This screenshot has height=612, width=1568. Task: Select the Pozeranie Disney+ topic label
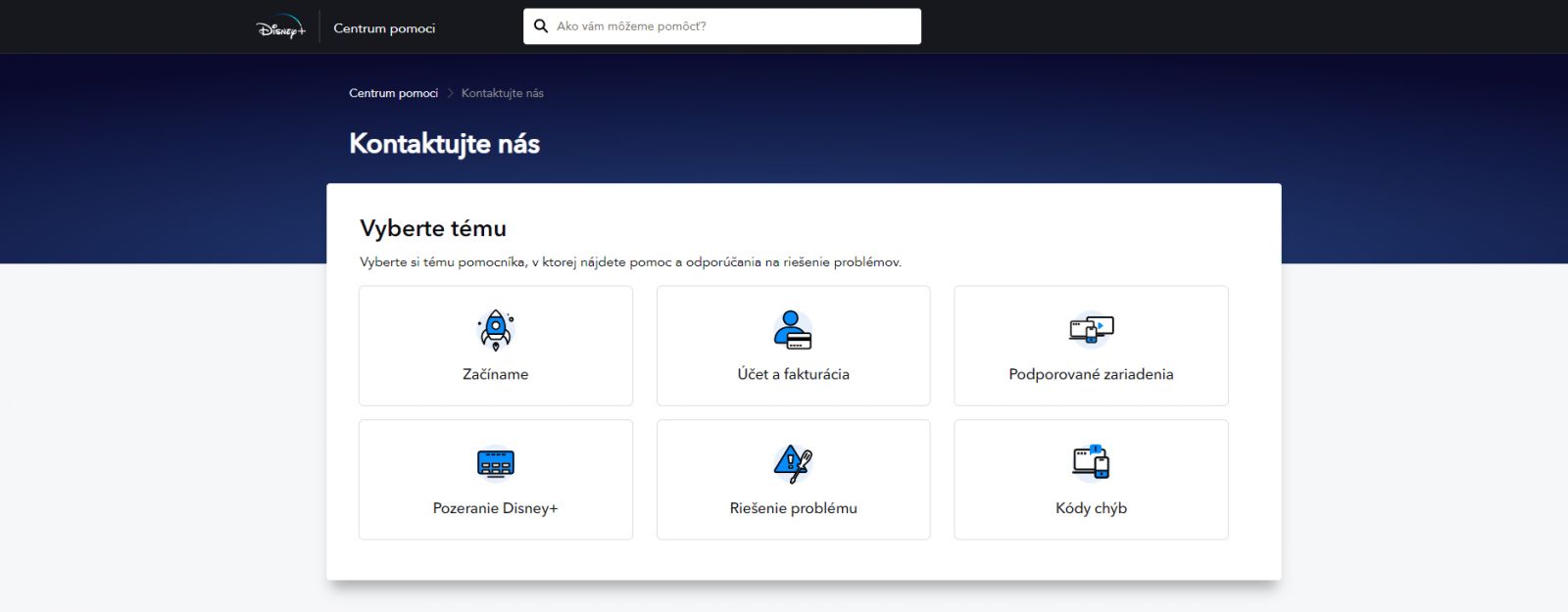tap(495, 508)
